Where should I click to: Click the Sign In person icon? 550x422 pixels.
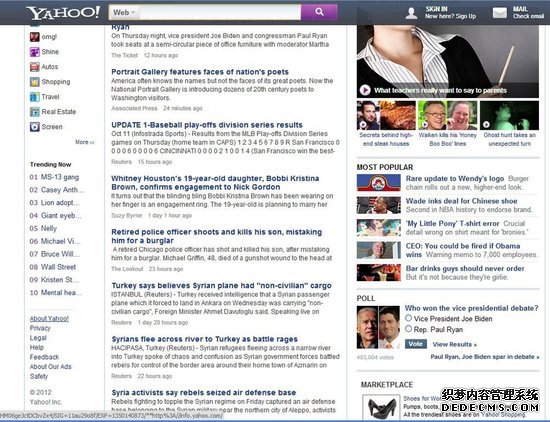point(411,13)
